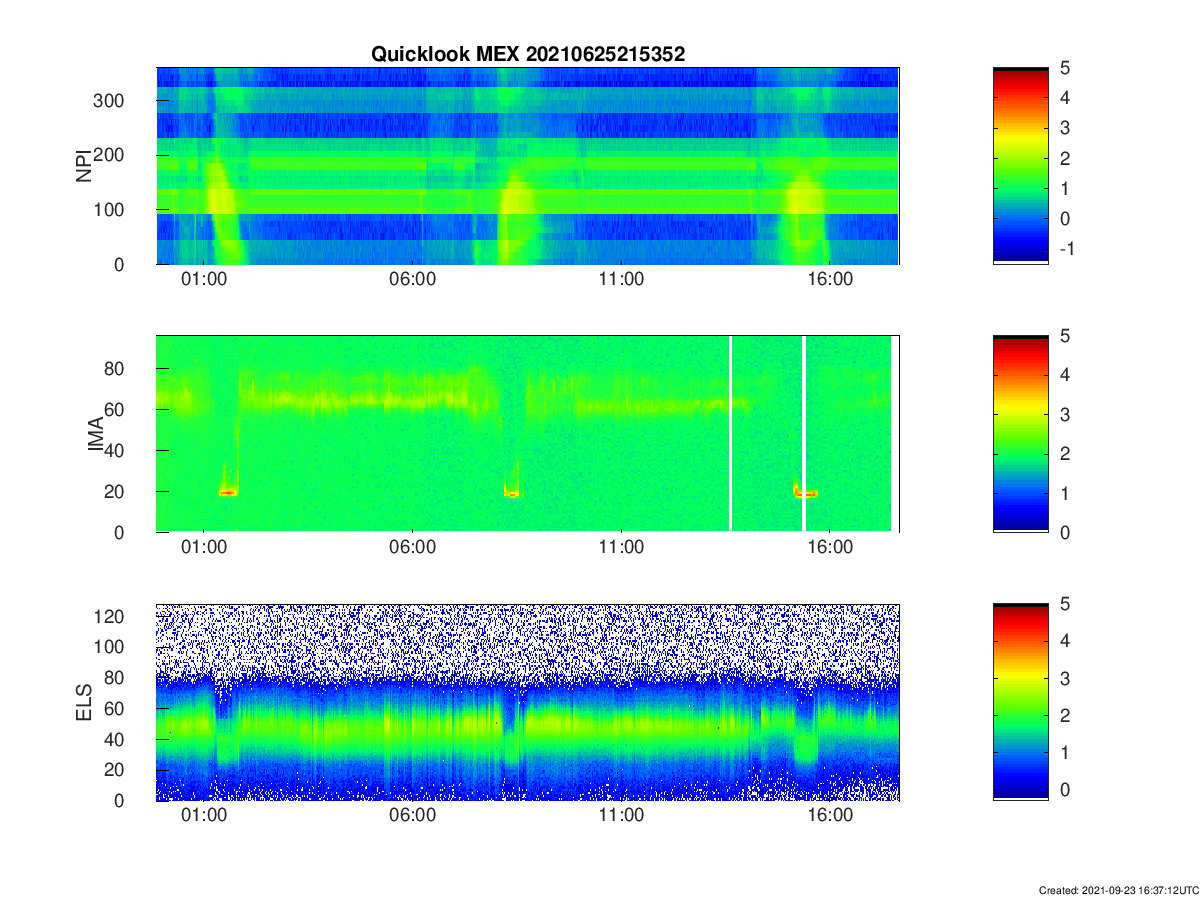The image size is (1200, 900).
Task: Click the 5 value on NPI colorbar
Action: [x=1065, y=68]
